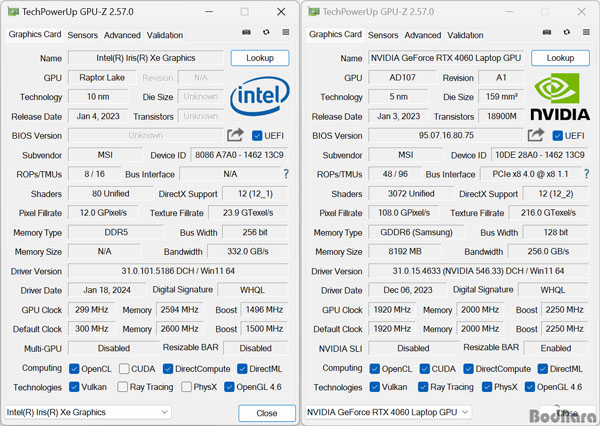
Task: Click the GDDR6 (Samsung) memory type value
Action: [x=416, y=232]
